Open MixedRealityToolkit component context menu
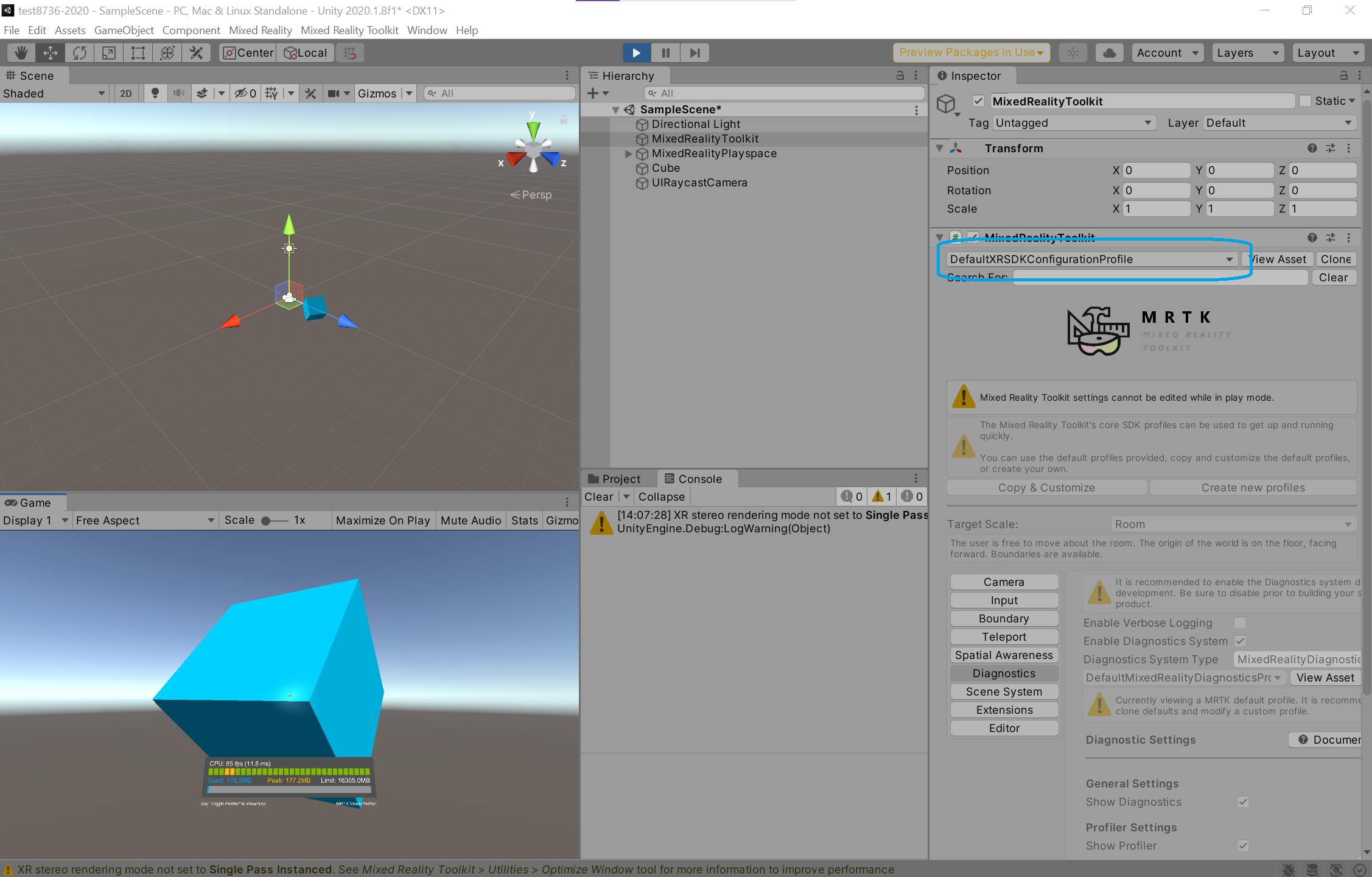This screenshot has width=1372, height=877. 1349,238
